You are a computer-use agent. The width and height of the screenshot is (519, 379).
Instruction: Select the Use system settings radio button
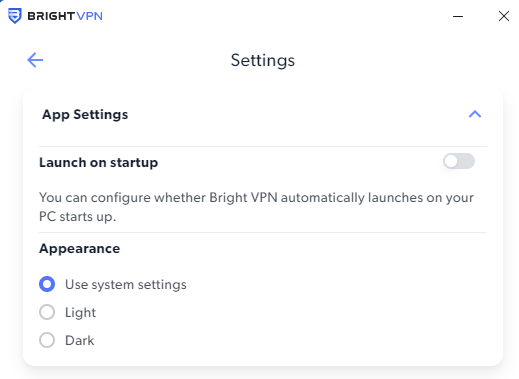point(47,284)
